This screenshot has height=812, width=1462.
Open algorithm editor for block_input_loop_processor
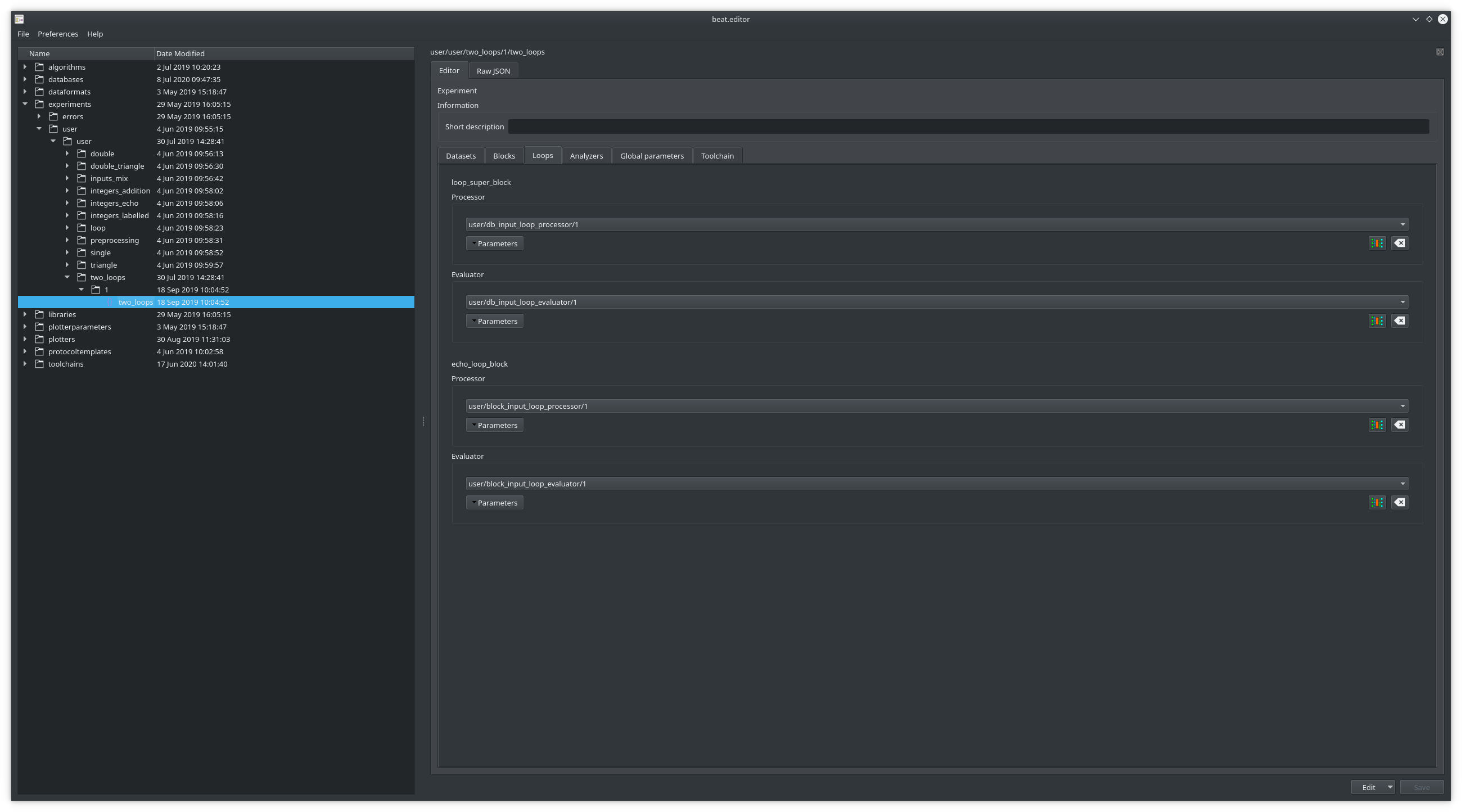coord(1377,425)
